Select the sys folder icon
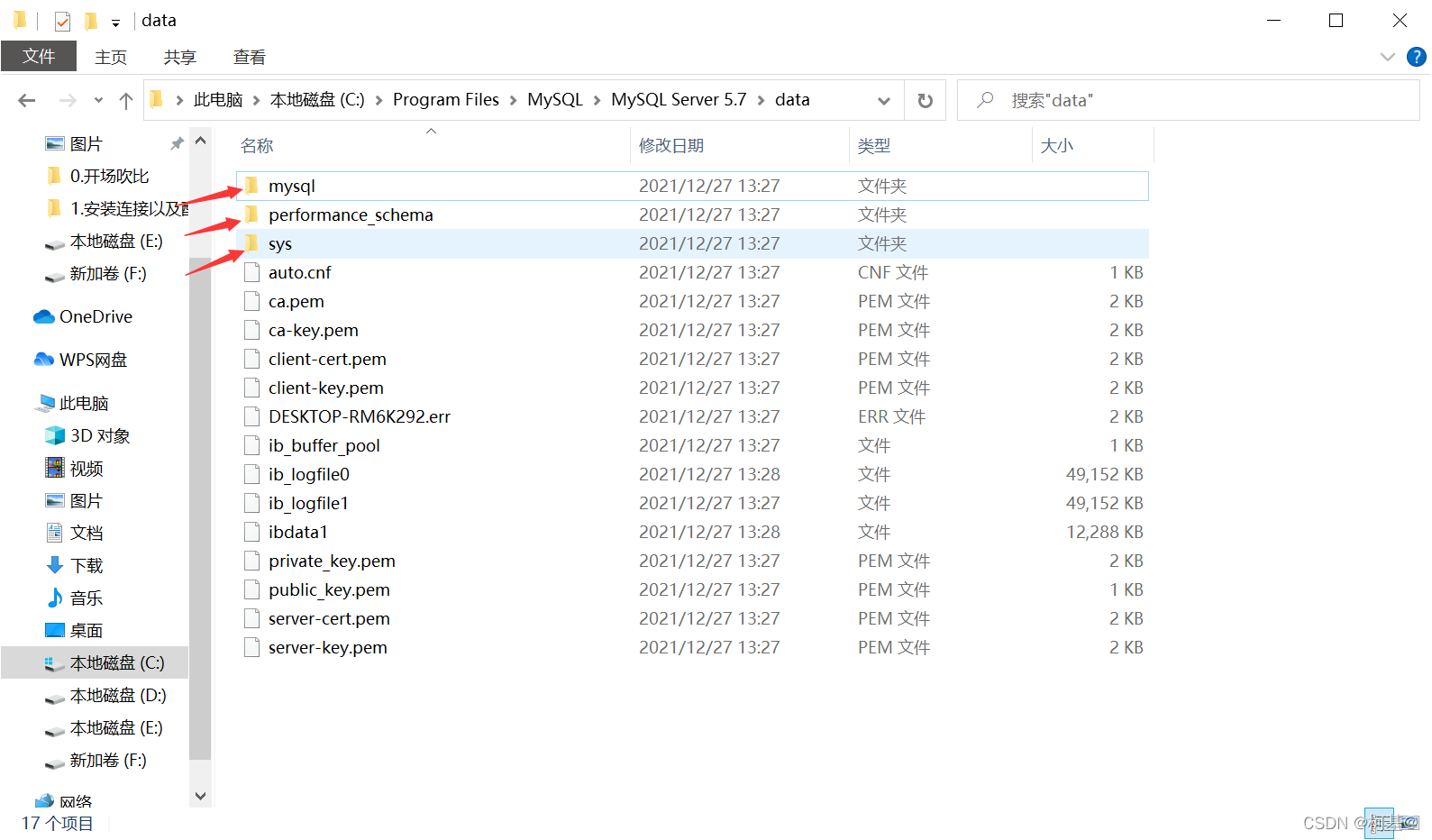The image size is (1432, 840). (x=251, y=243)
